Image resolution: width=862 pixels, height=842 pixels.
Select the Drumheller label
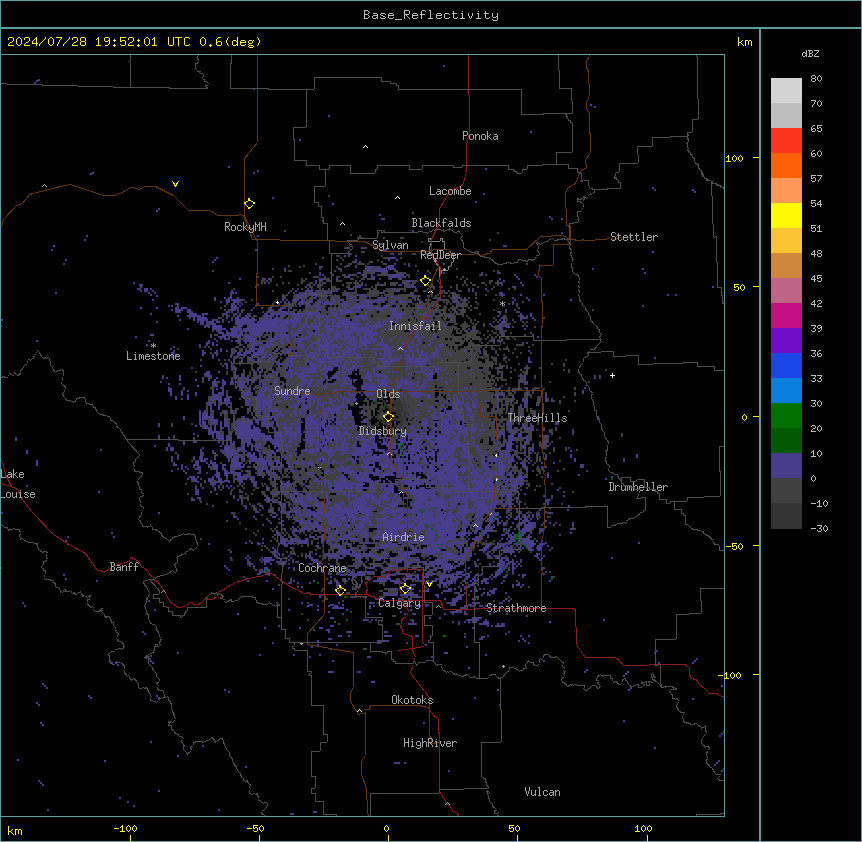tap(638, 487)
